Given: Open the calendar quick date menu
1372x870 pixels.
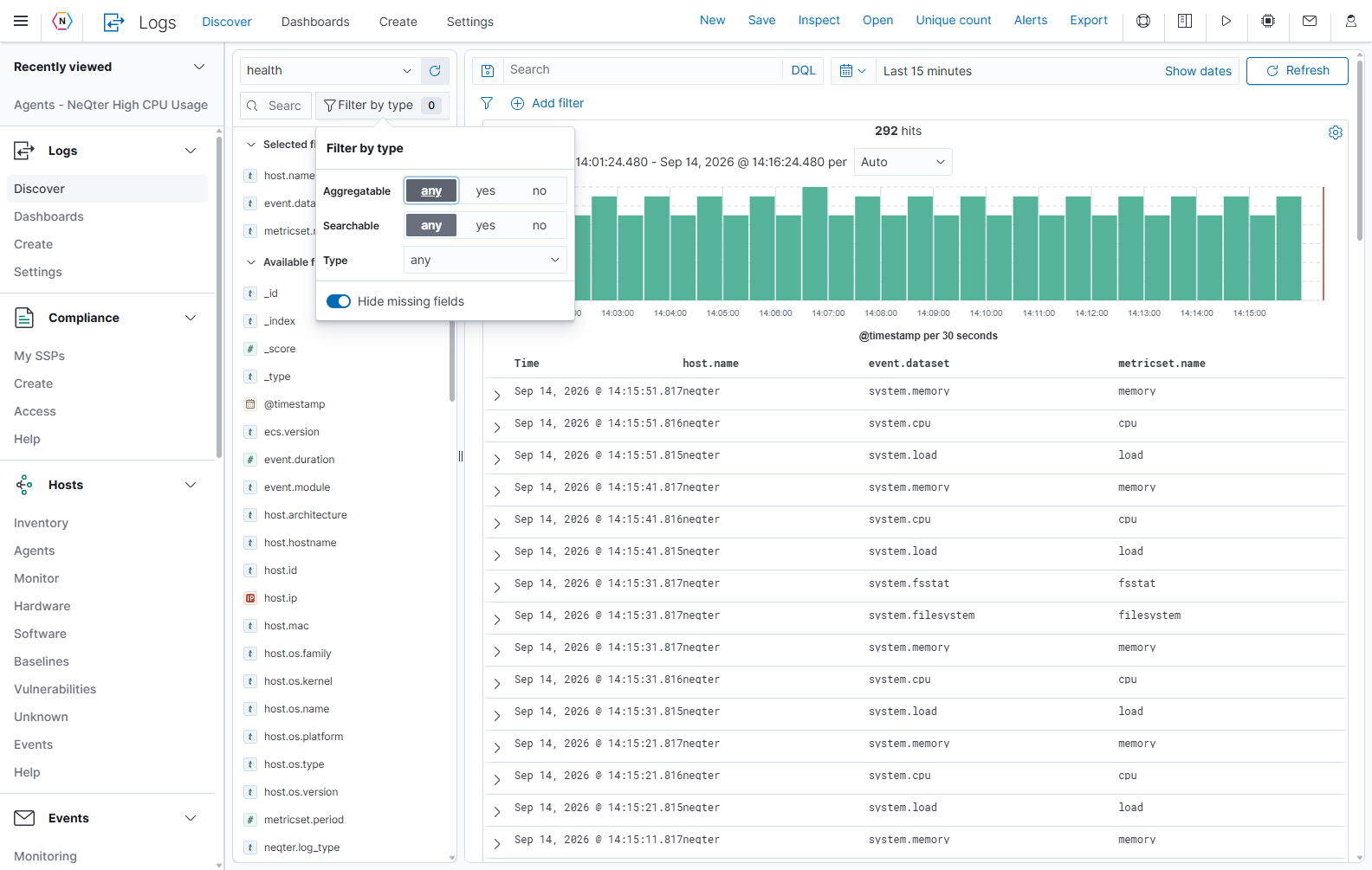Looking at the screenshot, I should click(x=852, y=71).
